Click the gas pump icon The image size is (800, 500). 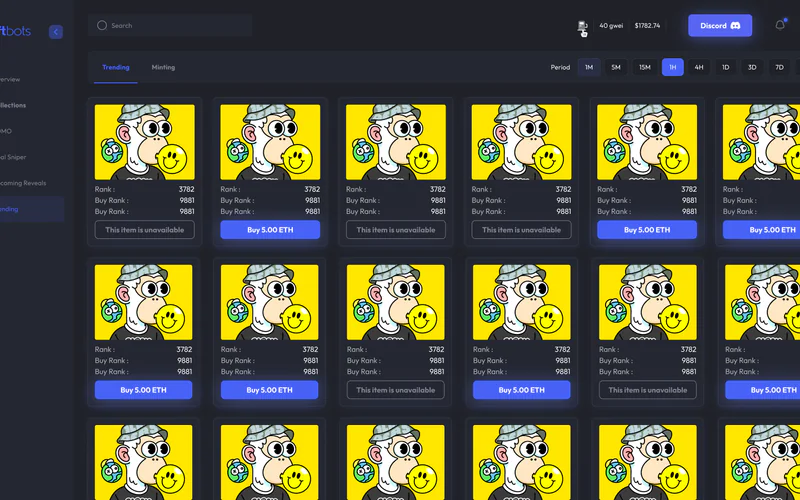[583, 26]
